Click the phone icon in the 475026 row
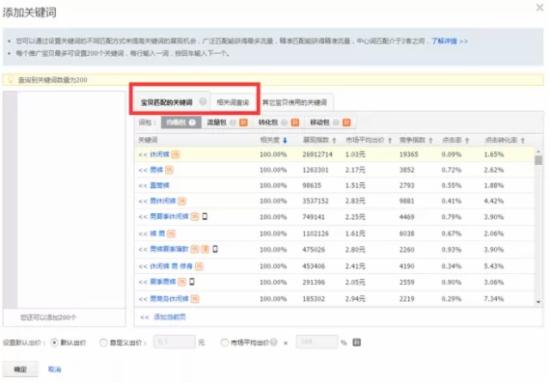550x383 pixels. pos(215,249)
